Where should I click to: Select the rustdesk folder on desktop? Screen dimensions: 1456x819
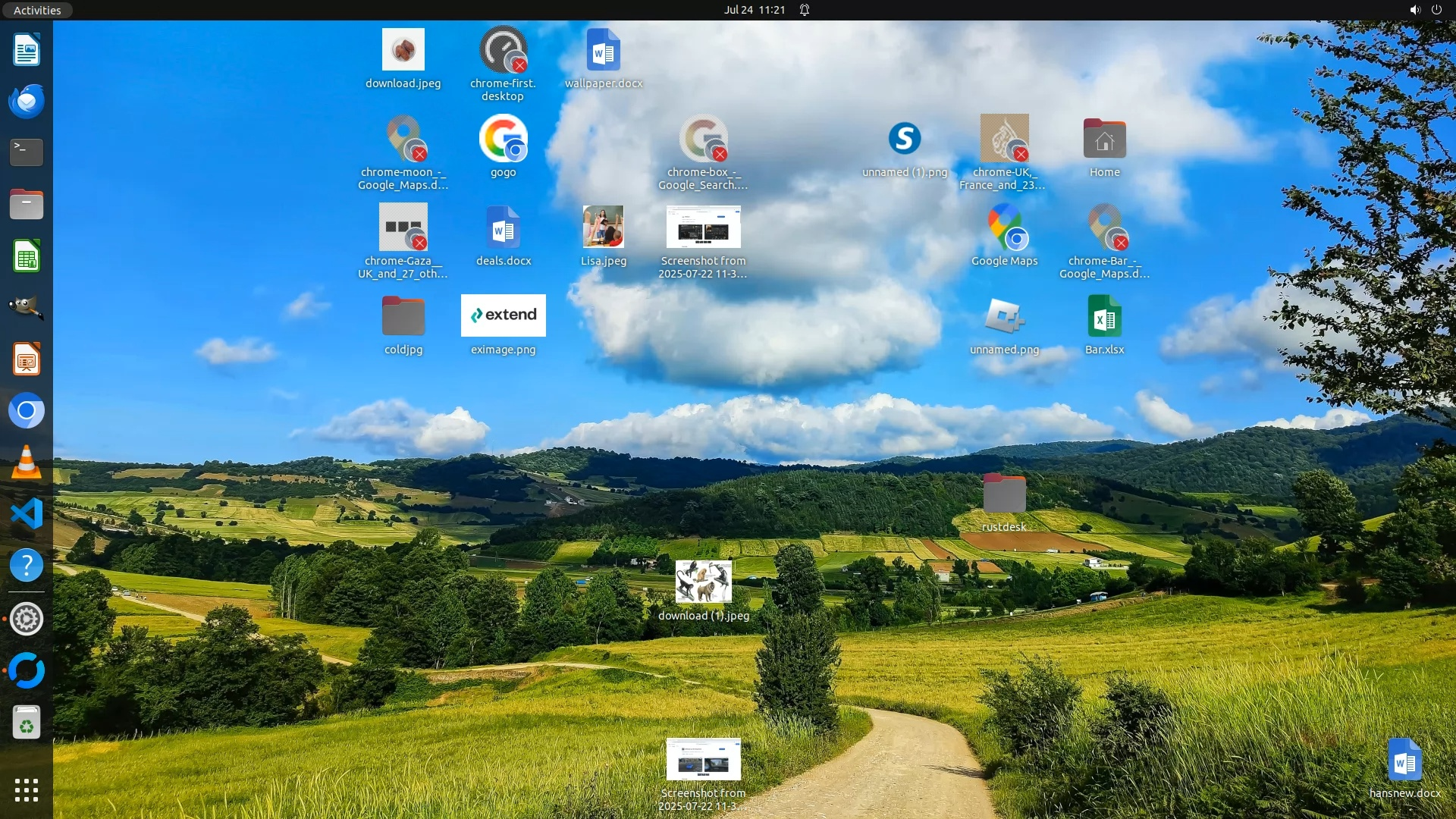[1004, 494]
